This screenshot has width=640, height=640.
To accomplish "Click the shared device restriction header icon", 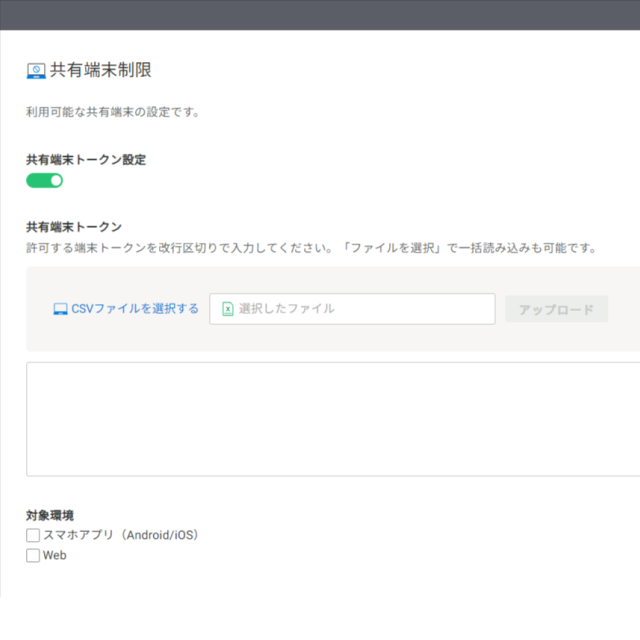I will [x=36, y=71].
